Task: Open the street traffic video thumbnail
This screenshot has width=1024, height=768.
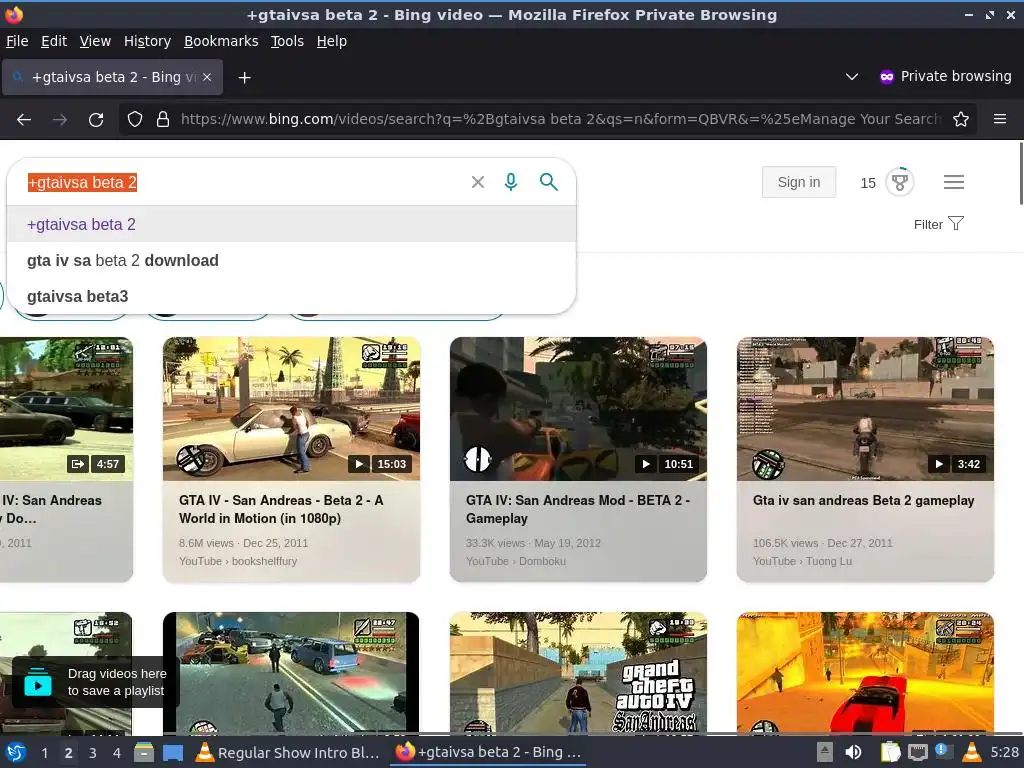Action: (291, 673)
